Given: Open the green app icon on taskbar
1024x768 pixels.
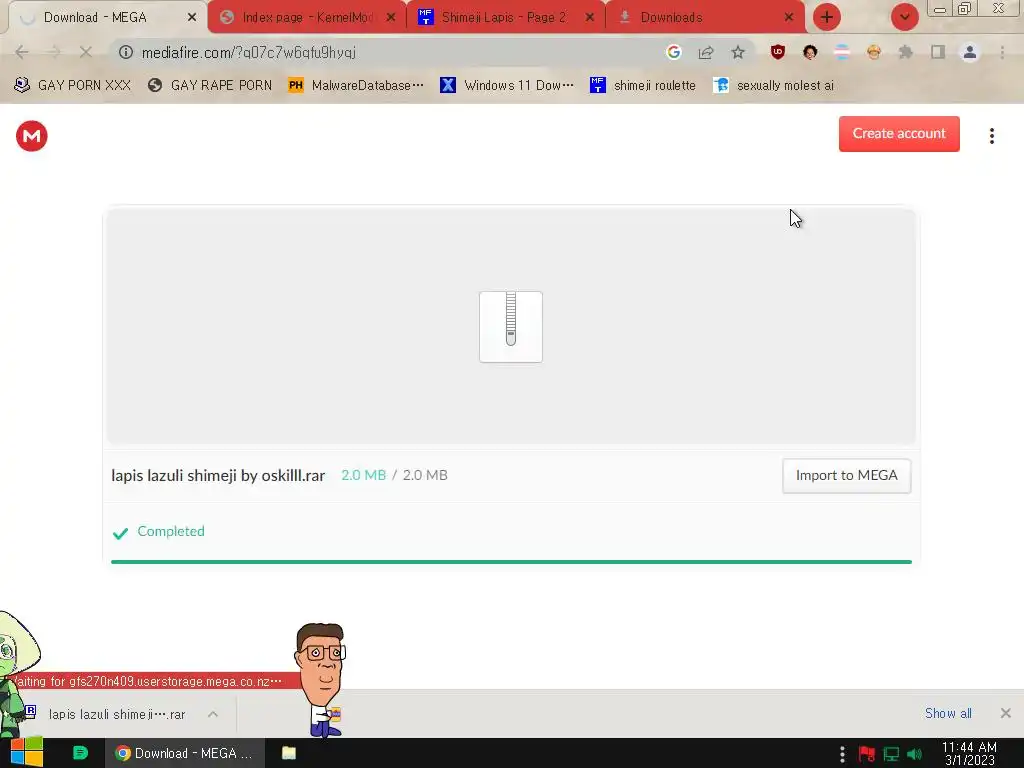Looking at the screenshot, I should (80, 753).
